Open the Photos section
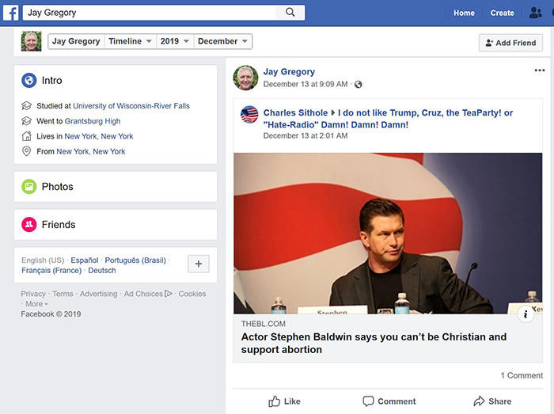Image resolution: width=554 pixels, height=414 pixels. [116, 187]
